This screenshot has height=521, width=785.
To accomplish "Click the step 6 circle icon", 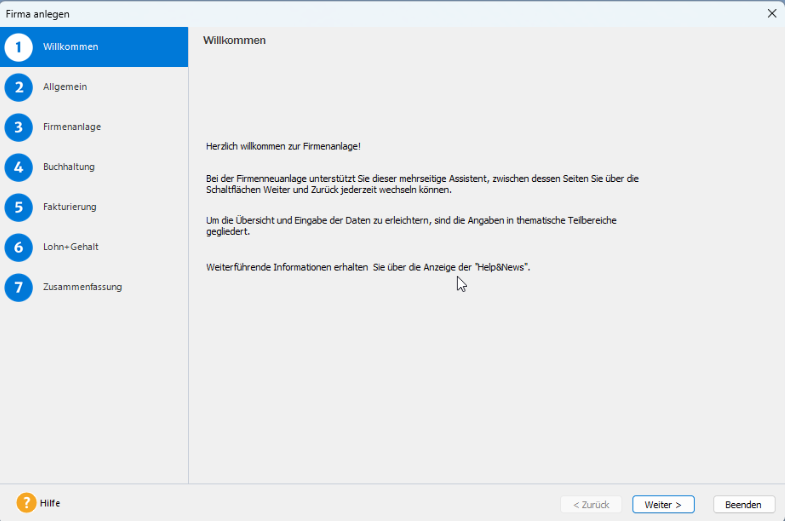I will coord(19,248).
